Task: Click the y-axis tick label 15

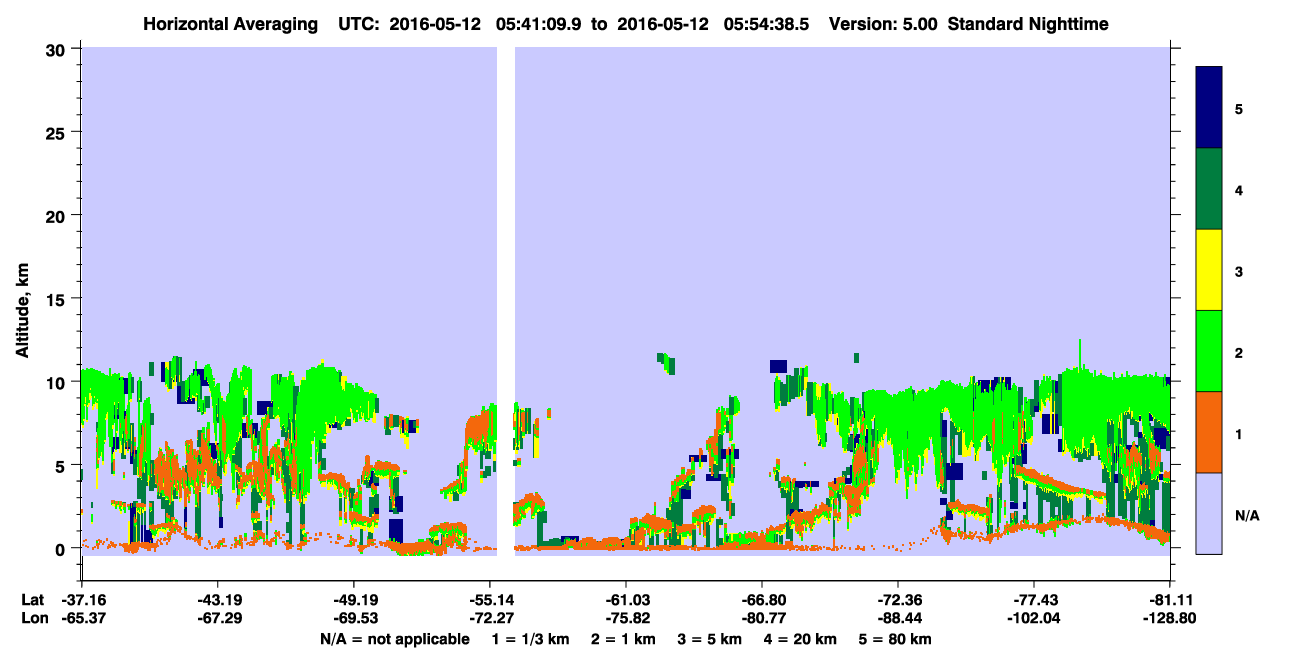Action: point(58,298)
